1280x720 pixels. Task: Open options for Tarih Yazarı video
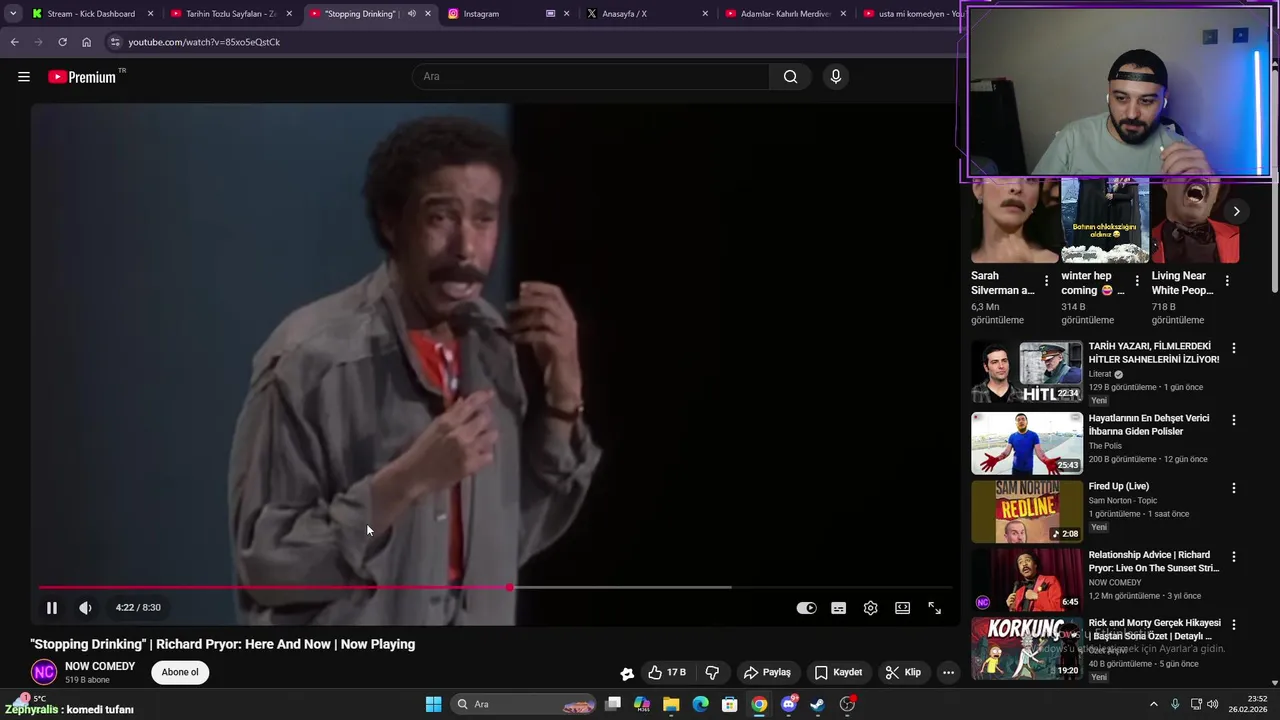tap(1233, 349)
